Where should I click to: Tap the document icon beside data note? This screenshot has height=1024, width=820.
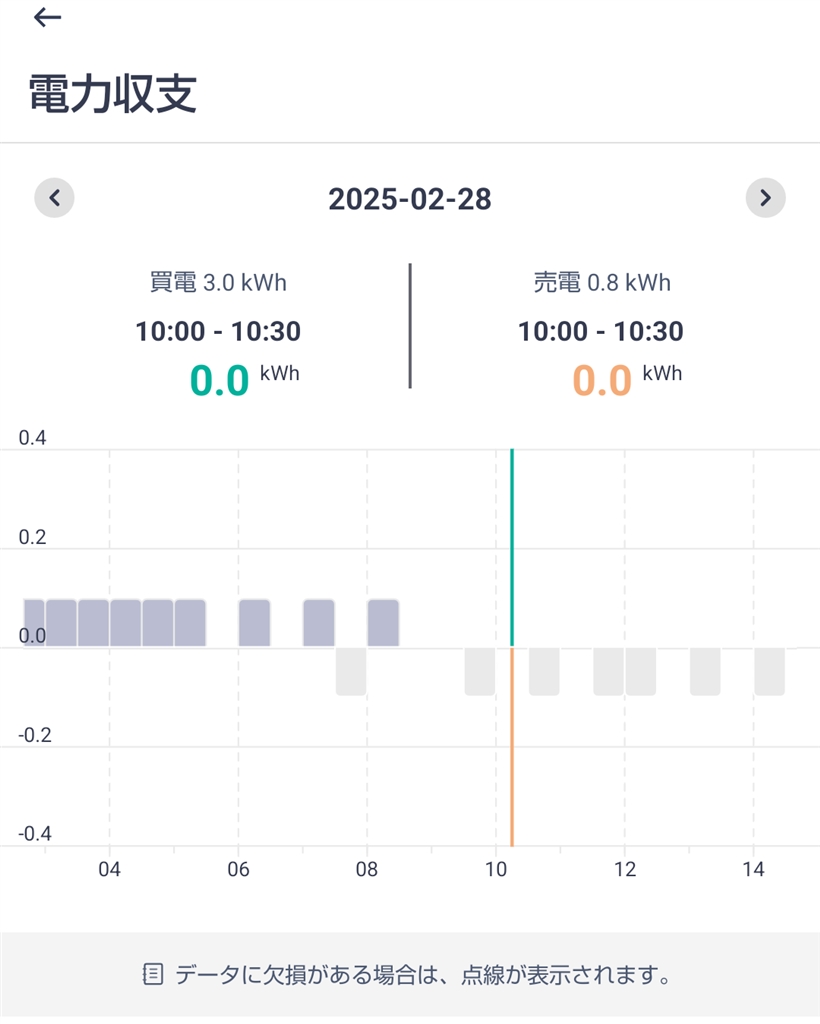[153, 974]
